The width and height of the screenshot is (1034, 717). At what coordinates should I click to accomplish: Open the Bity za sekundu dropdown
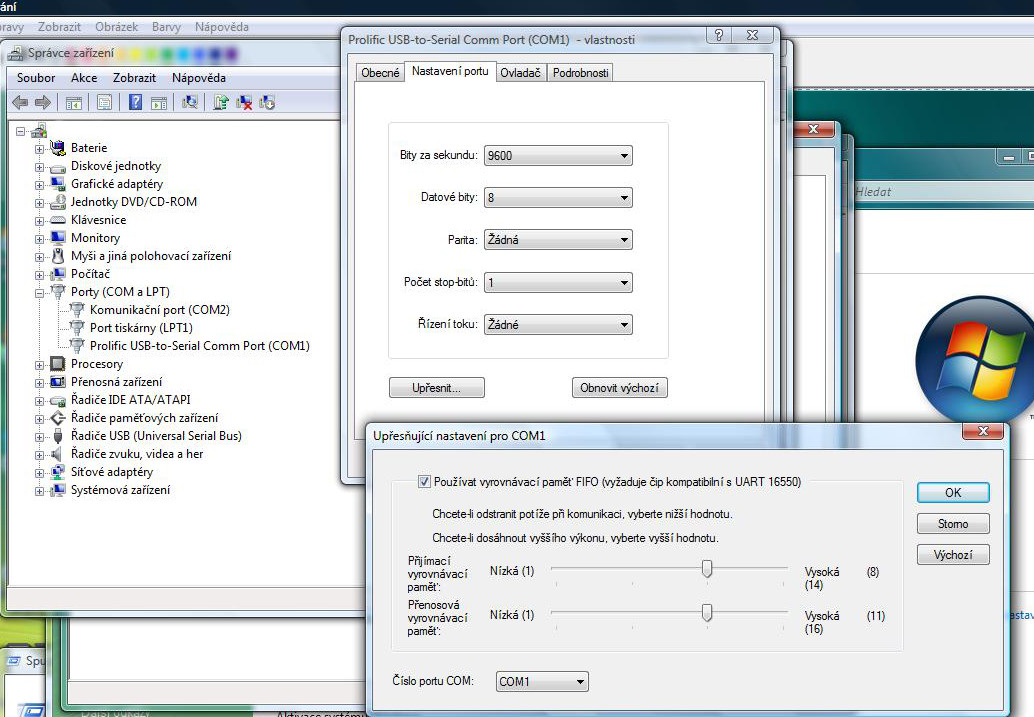[557, 156]
